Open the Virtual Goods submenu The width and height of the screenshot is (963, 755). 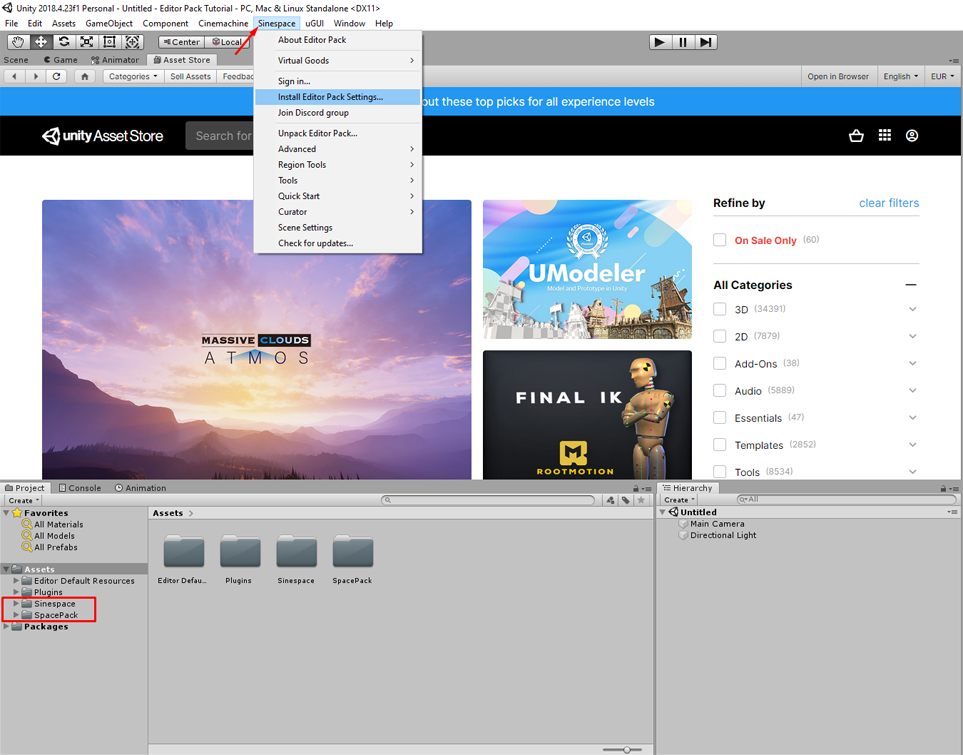point(337,60)
